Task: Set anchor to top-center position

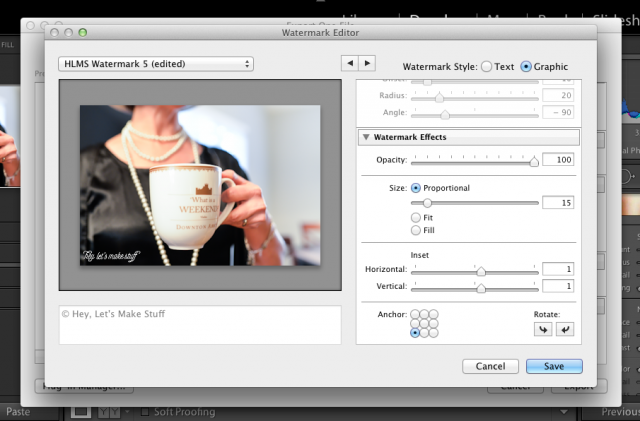Action: coord(424,314)
